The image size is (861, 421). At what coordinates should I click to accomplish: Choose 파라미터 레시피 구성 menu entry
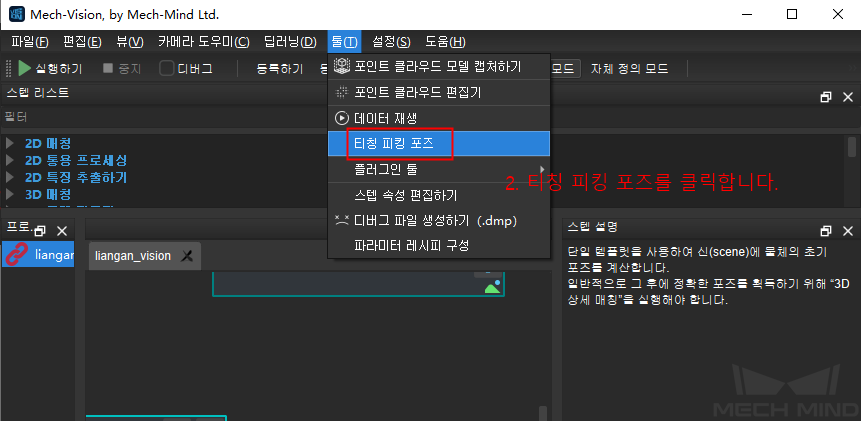coord(439,245)
